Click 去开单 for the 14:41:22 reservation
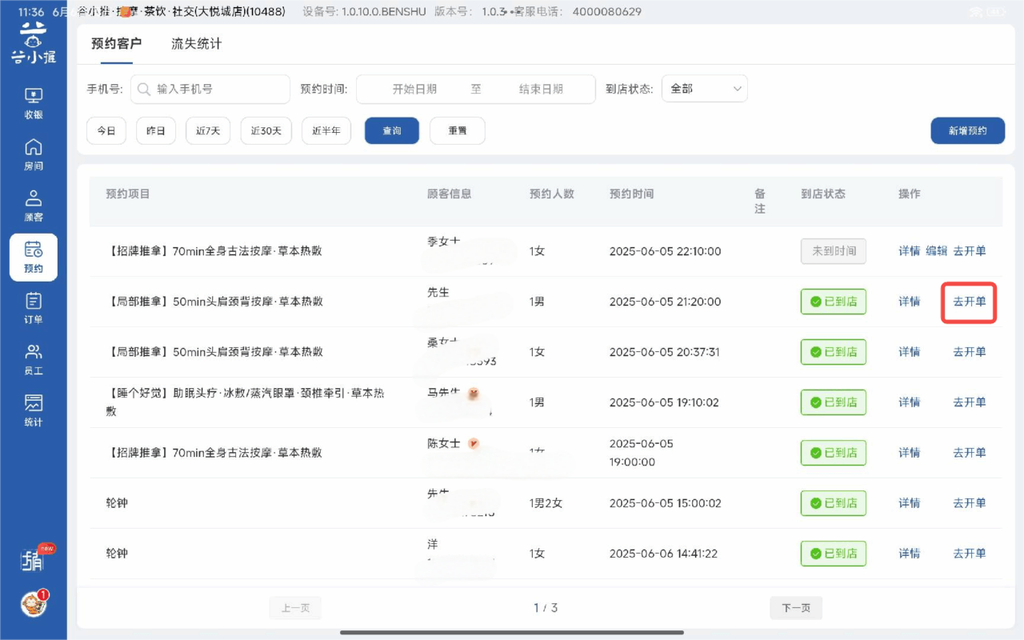 click(969, 553)
